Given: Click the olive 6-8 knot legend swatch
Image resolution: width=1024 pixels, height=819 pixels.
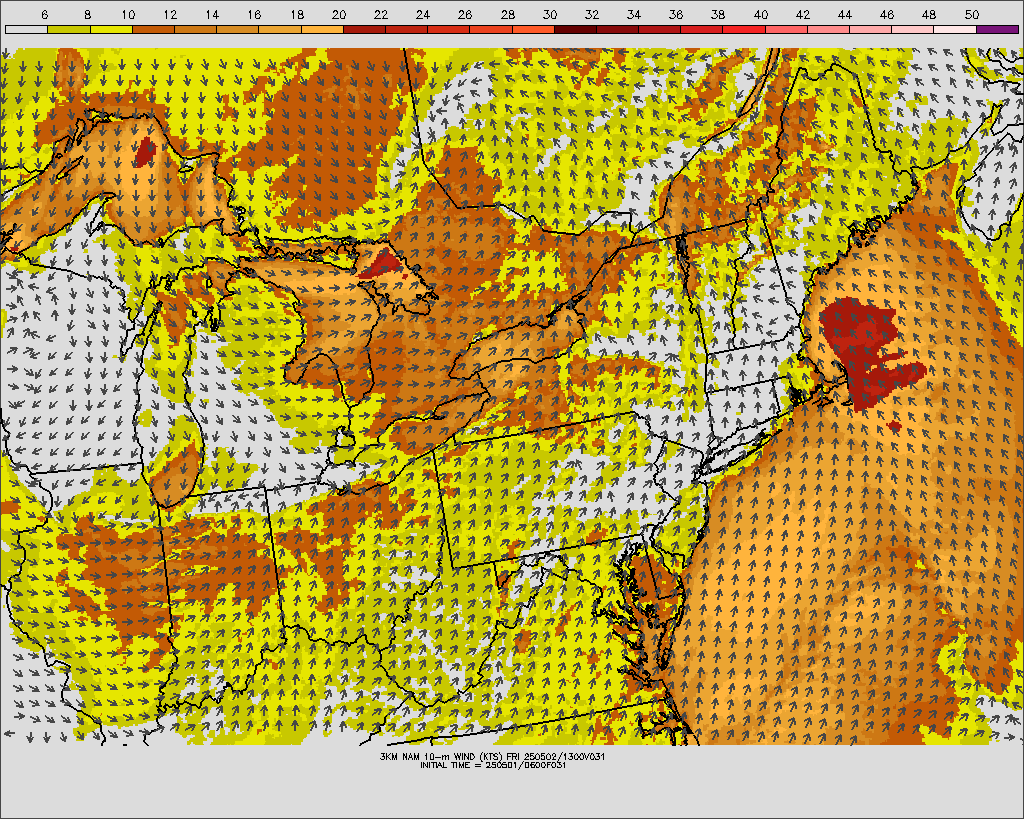Looking at the screenshot, I should (x=69, y=29).
